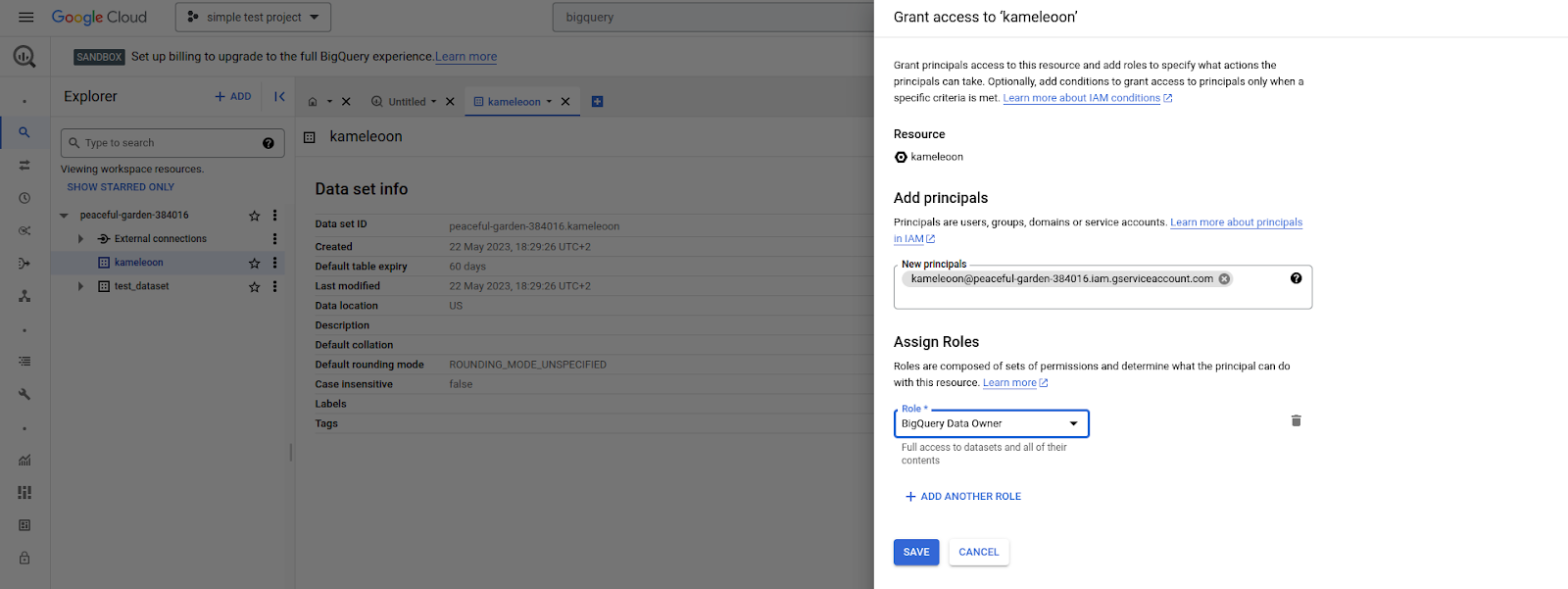Collapse the peaceful-garden-384016 project tree
The height and width of the screenshot is (589, 1568).
(x=64, y=216)
